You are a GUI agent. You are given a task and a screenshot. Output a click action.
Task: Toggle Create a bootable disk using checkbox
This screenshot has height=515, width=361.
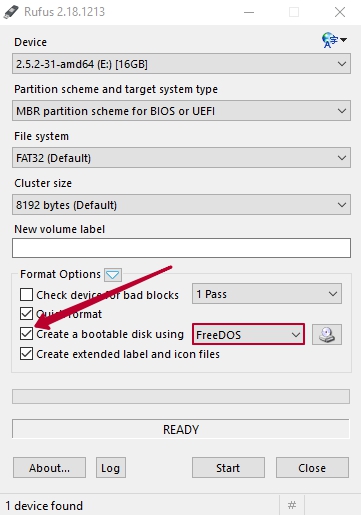(x=26, y=334)
